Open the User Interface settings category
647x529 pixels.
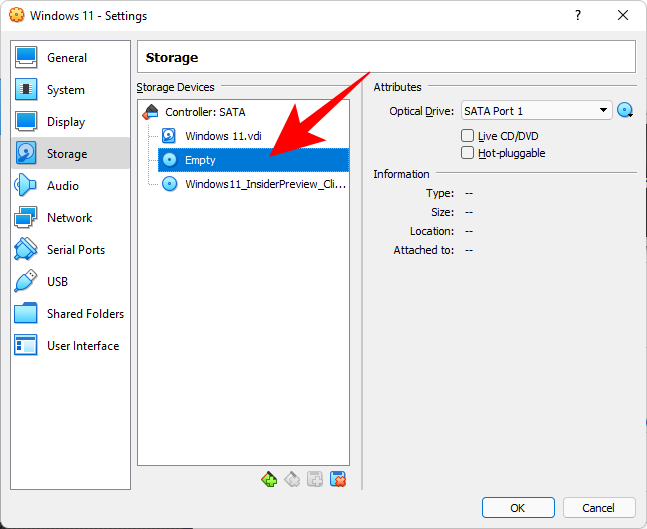click(x=82, y=346)
